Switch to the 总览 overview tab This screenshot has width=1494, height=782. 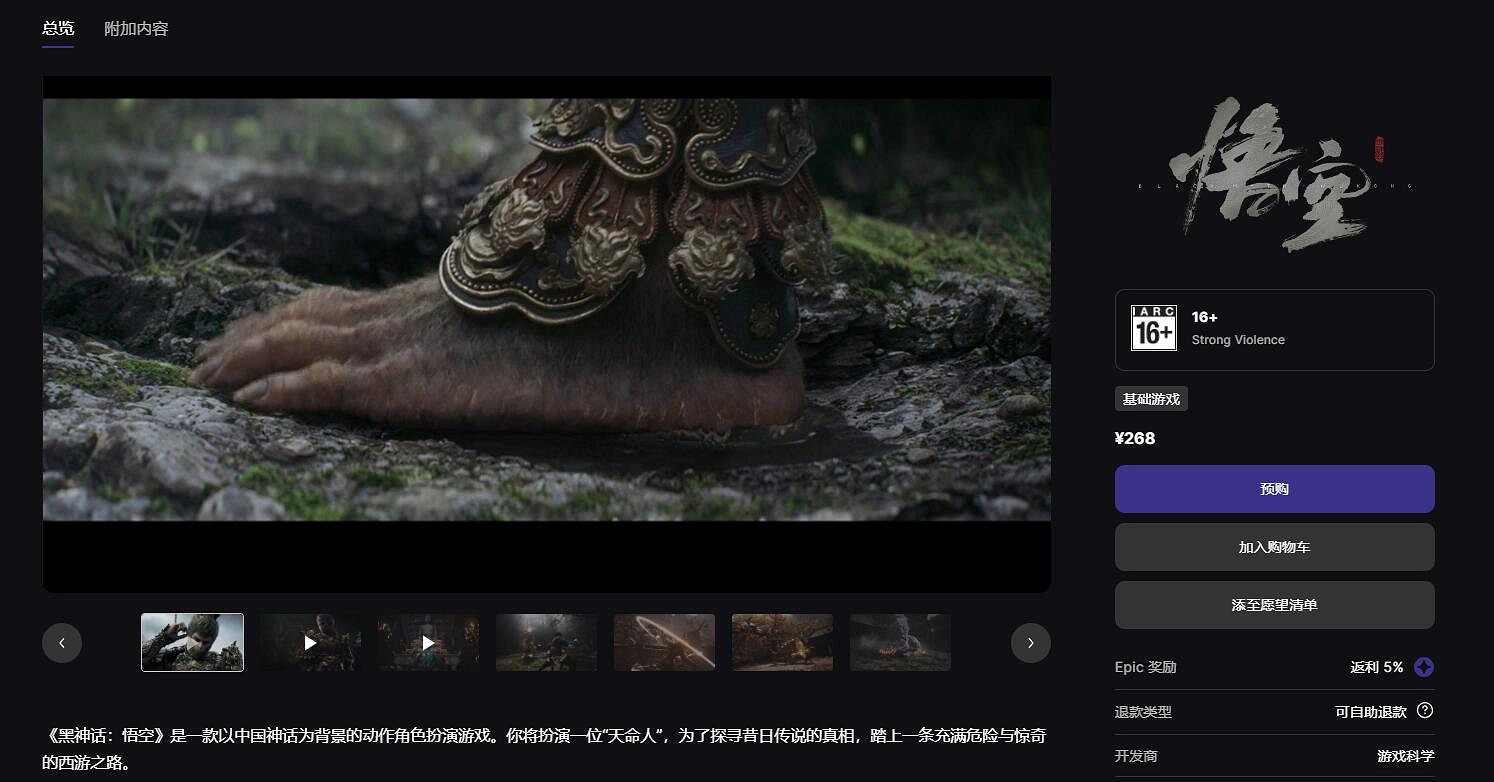click(x=58, y=29)
